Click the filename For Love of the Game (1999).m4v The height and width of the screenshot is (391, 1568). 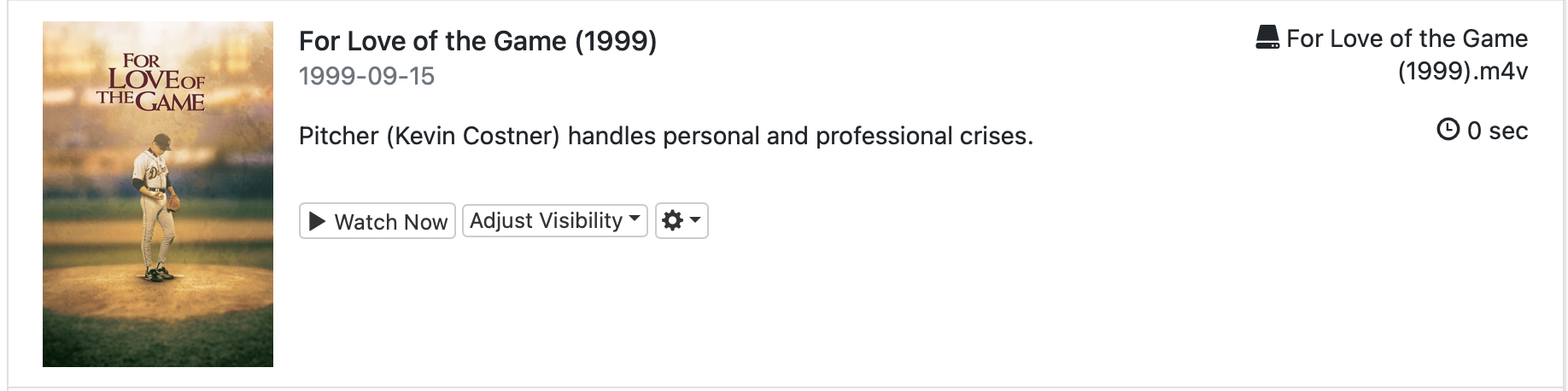tap(1406, 39)
